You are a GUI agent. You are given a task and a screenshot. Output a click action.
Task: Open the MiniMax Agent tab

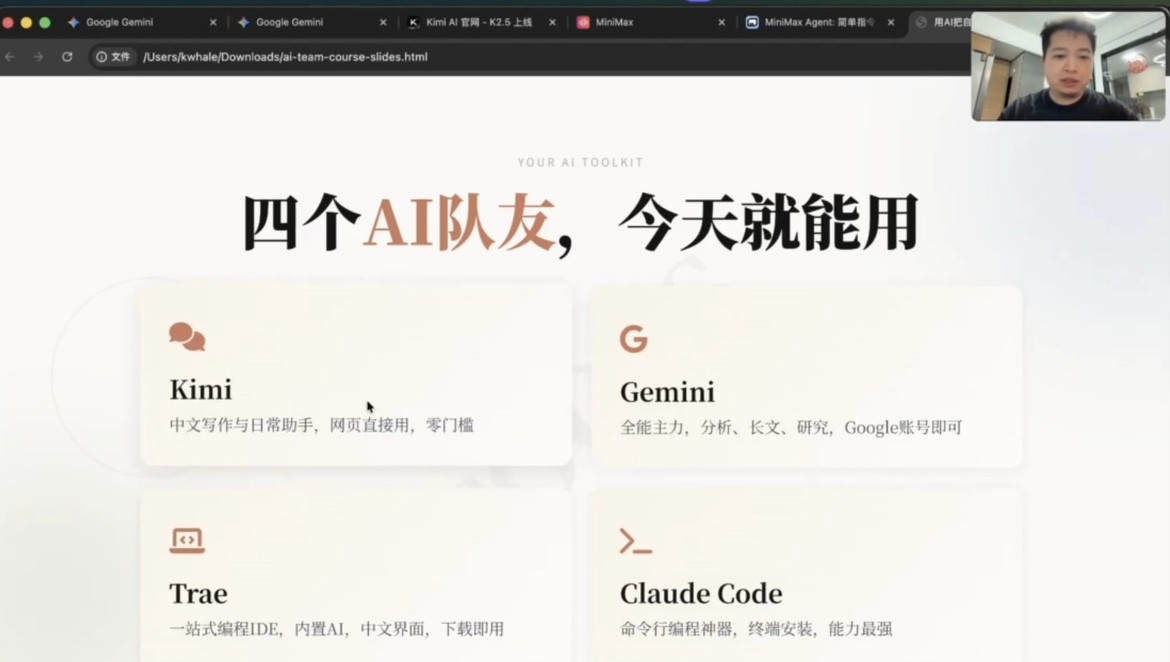819,22
